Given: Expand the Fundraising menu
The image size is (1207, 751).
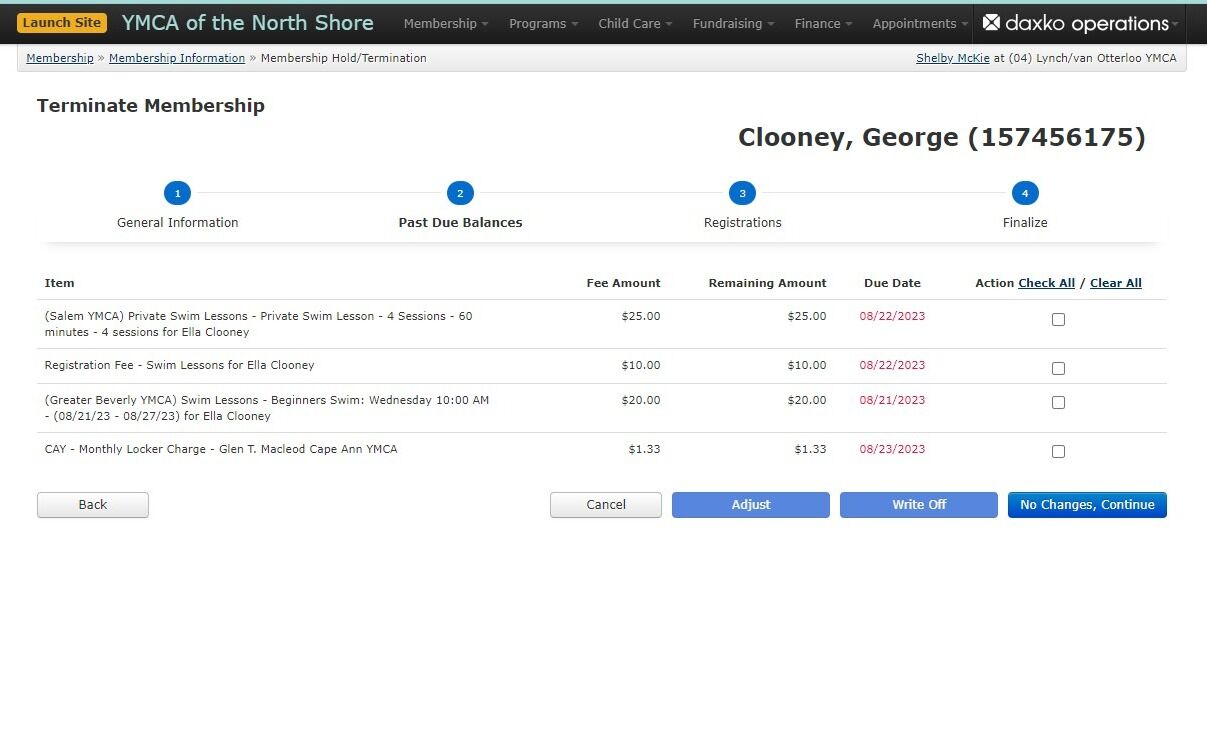Looking at the screenshot, I should point(733,23).
